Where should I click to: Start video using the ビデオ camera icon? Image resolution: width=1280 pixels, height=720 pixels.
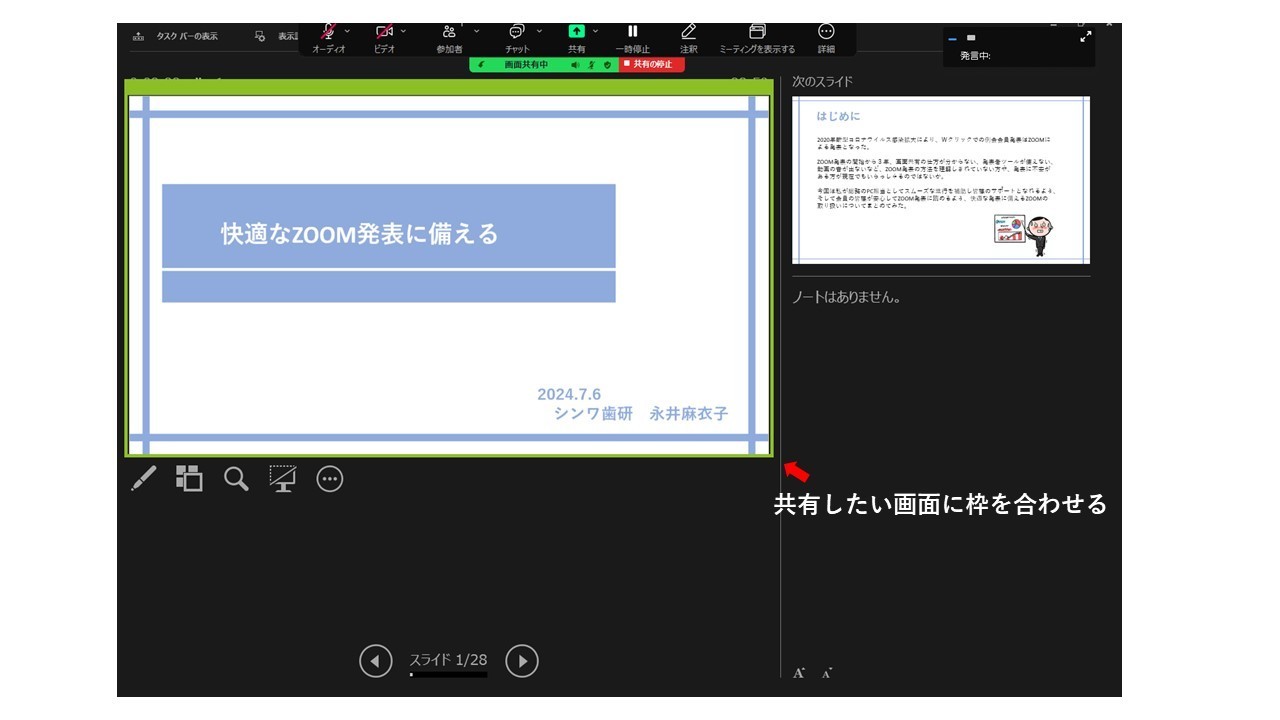tap(384, 31)
